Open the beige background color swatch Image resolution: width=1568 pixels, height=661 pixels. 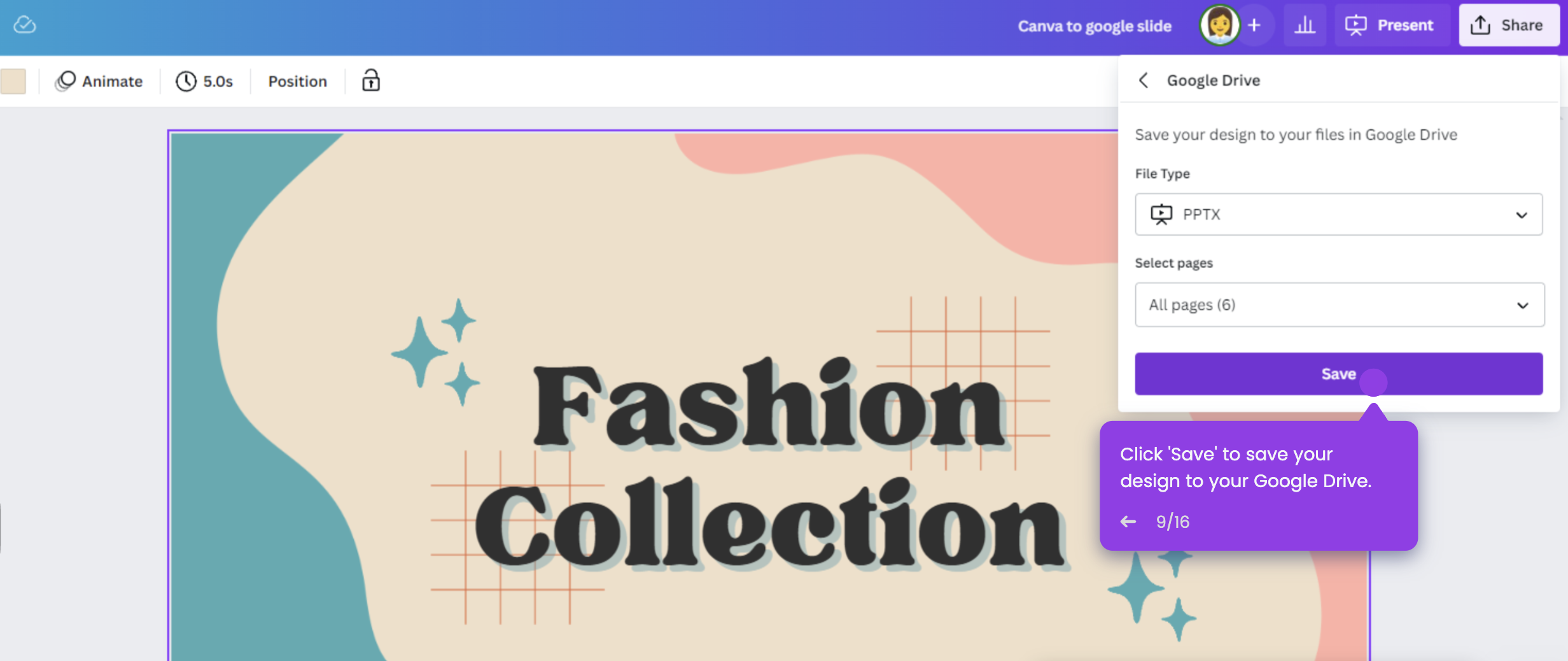point(13,81)
